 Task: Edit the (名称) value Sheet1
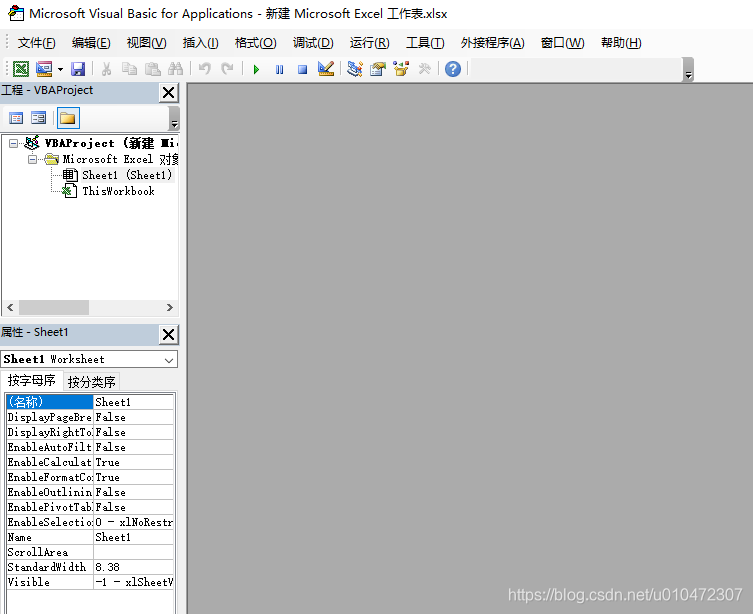coord(134,402)
